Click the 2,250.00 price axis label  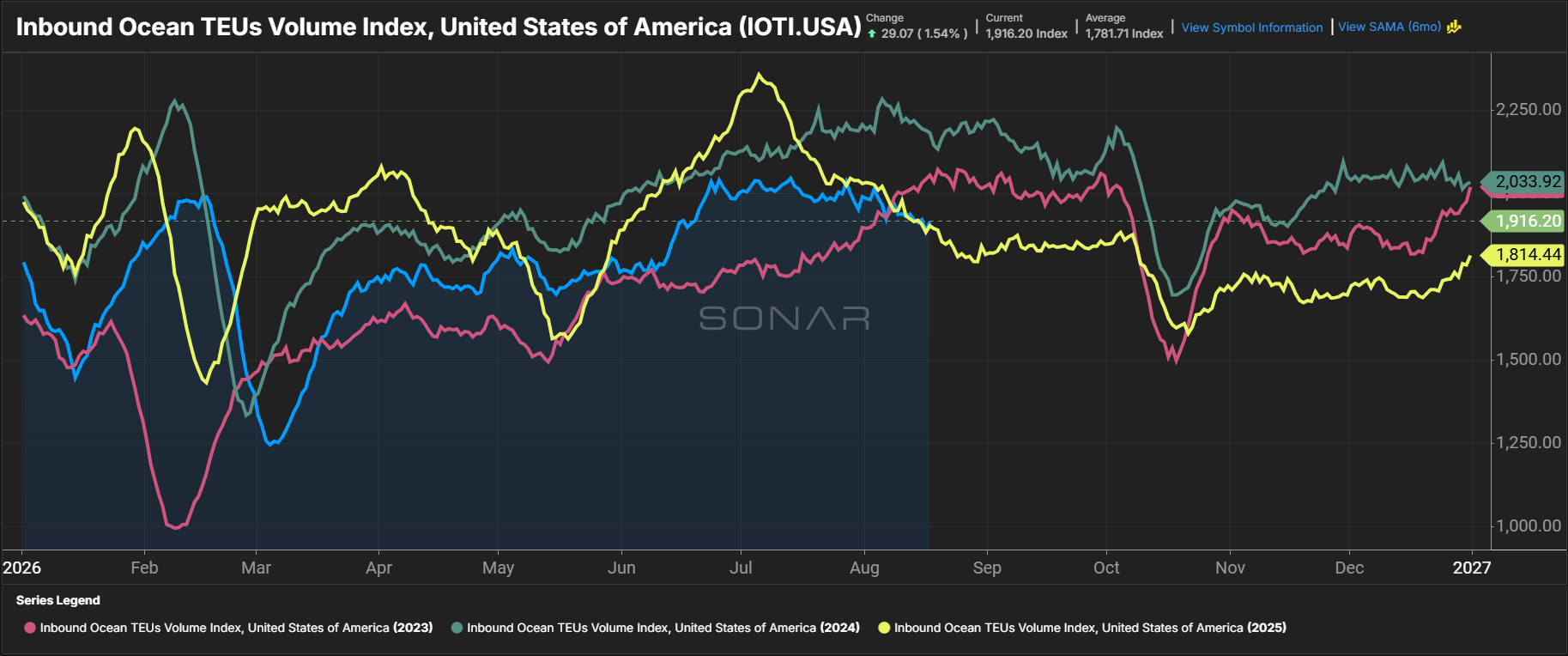point(1529,109)
